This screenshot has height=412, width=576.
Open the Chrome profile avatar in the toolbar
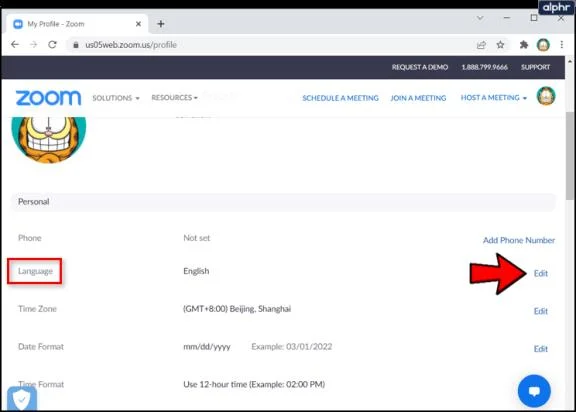pyautogui.click(x=543, y=45)
